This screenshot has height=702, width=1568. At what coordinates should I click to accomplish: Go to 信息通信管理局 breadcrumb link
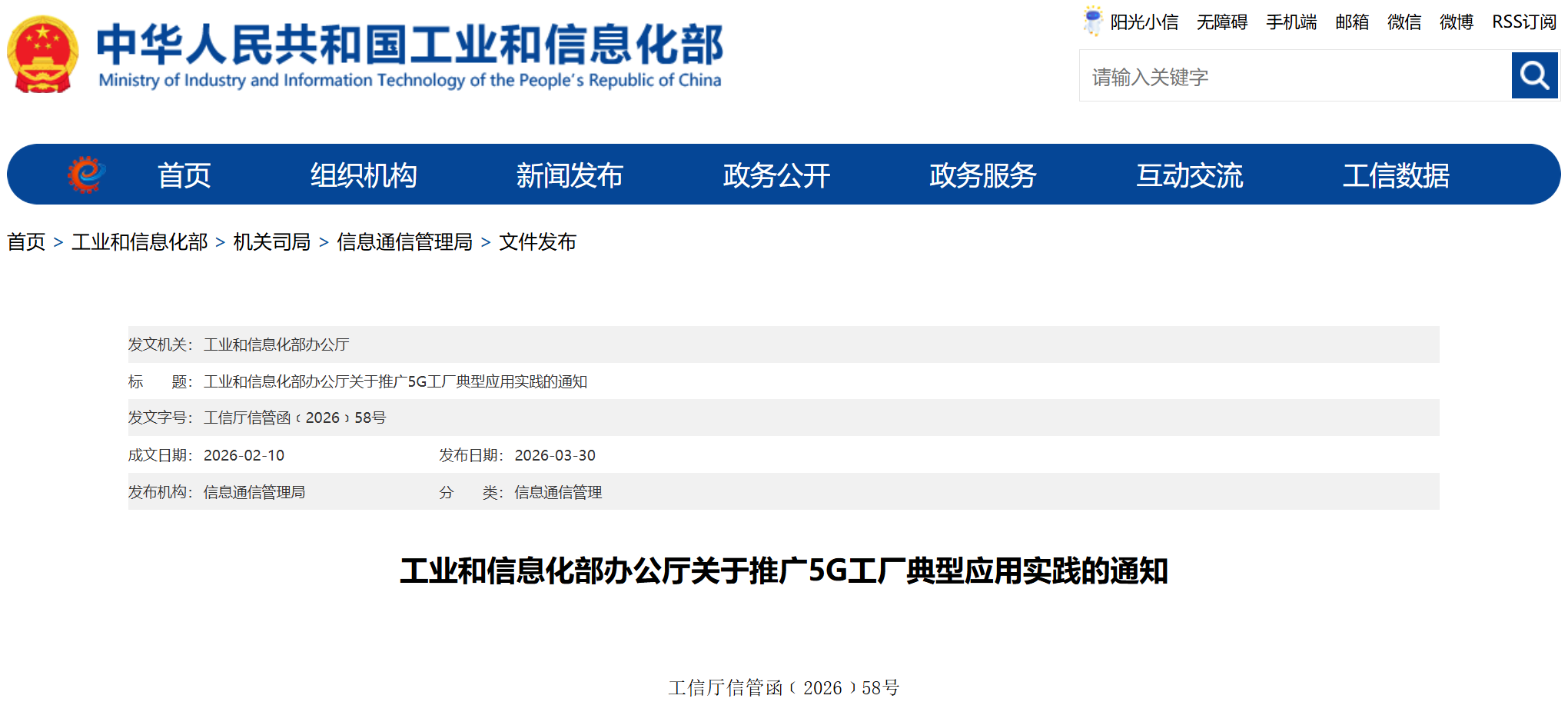(404, 242)
